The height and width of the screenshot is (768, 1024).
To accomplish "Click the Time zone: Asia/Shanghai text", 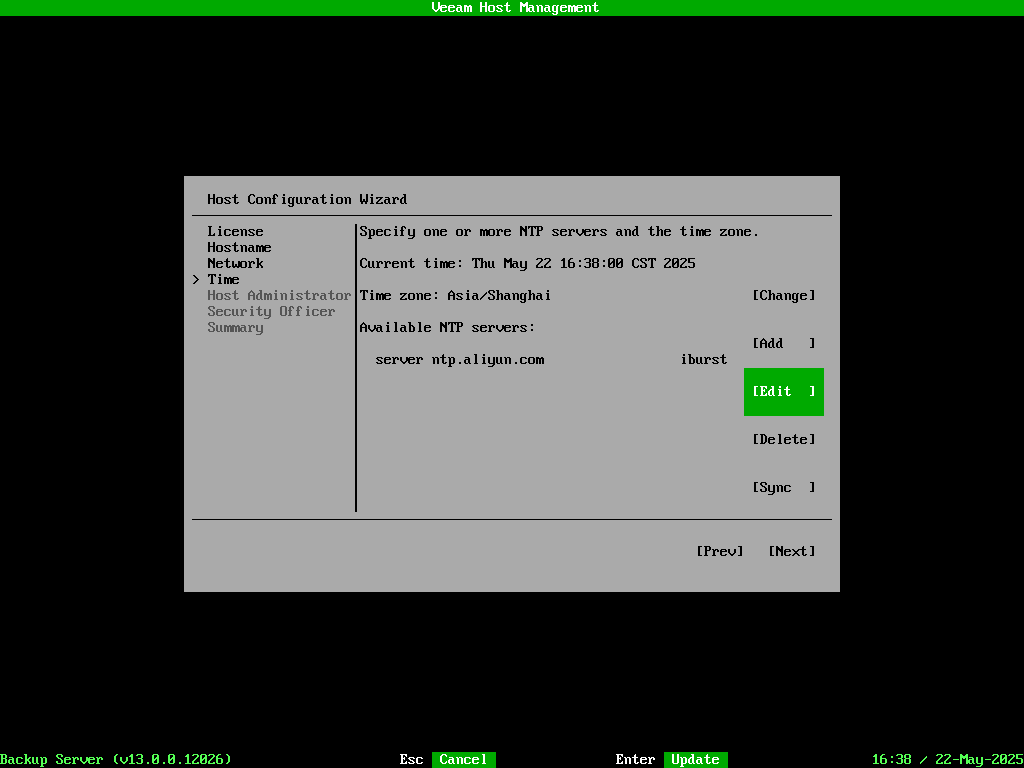I will (455, 295).
